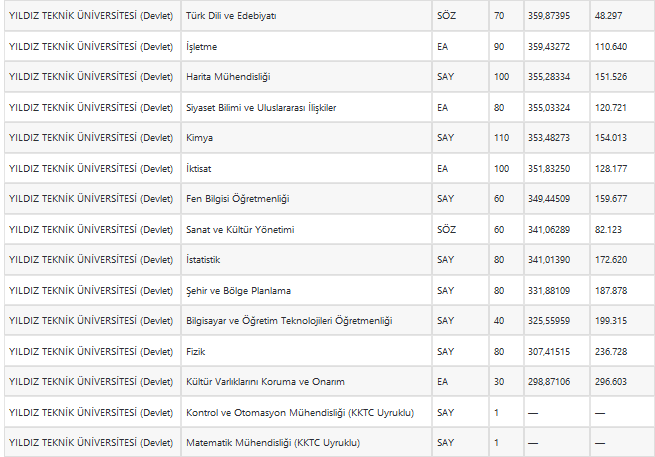Image resolution: width=655 pixels, height=457 pixels.
Task: Click the İstatistik program cell
Action: point(203,260)
